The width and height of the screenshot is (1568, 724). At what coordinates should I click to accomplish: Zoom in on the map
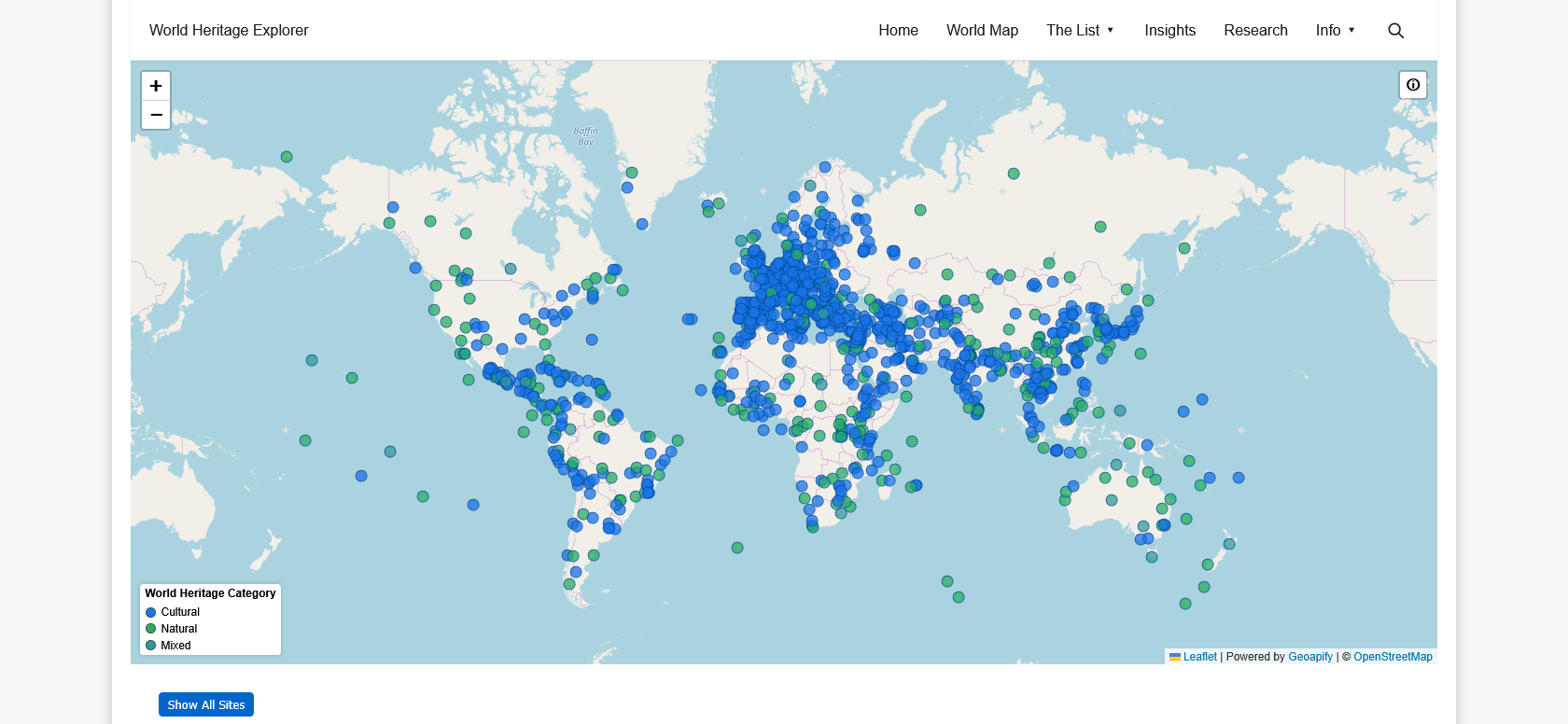coord(156,86)
